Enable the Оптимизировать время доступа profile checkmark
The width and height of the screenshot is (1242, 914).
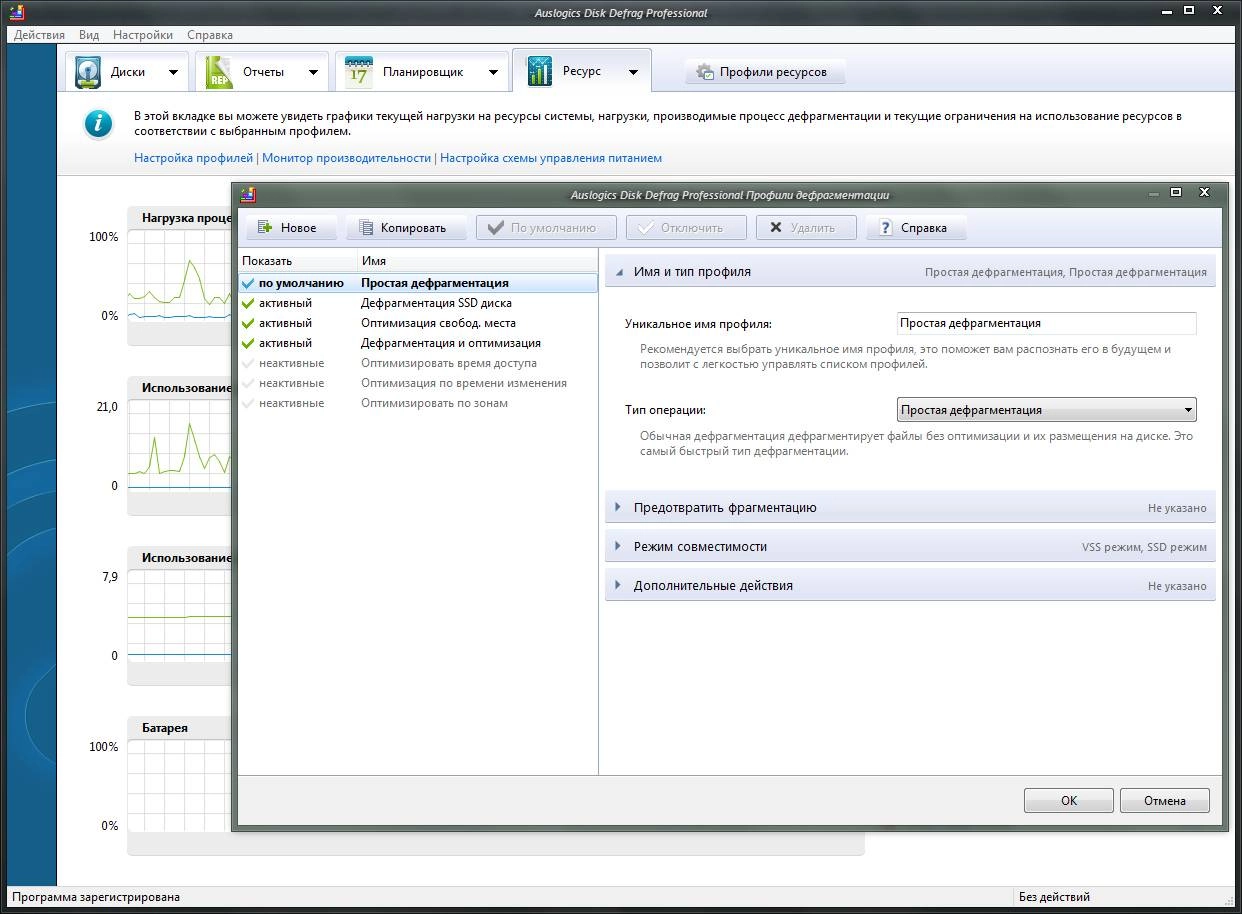(x=248, y=363)
